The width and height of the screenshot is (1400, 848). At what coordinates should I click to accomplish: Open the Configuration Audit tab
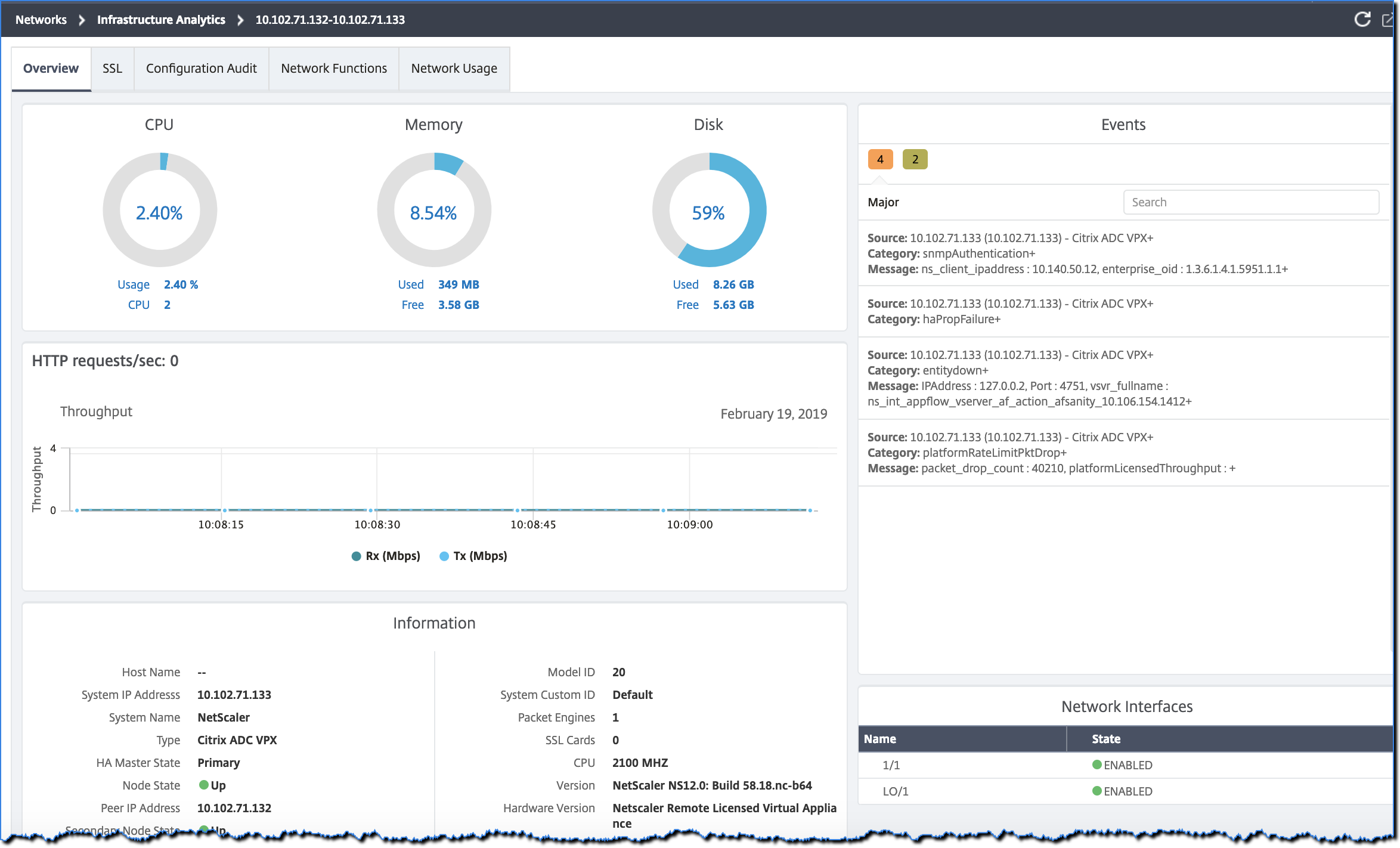(x=201, y=69)
